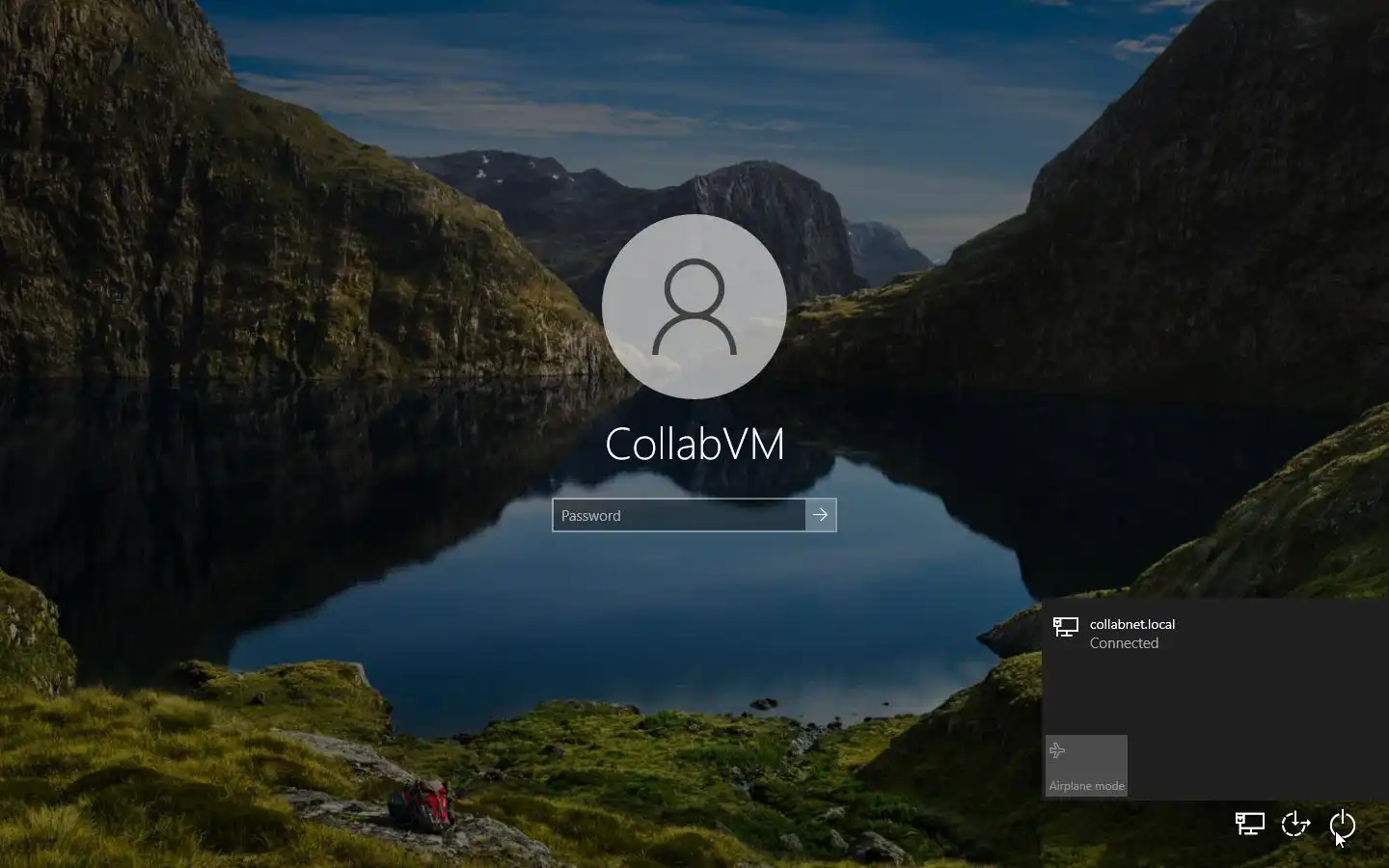Toggle Airplane mode tile
This screenshot has width=1389, height=868.
tap(1086, 766)
